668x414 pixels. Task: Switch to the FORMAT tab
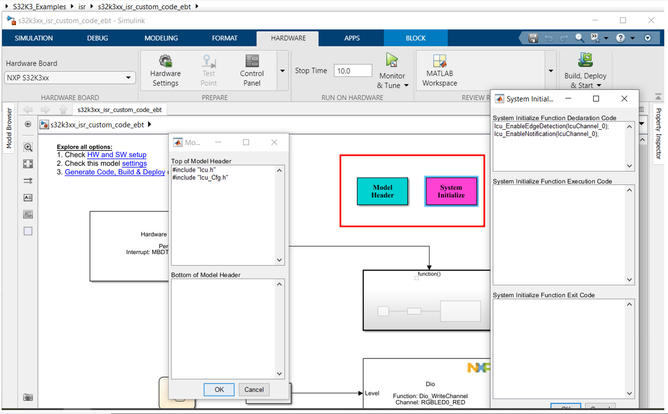point(225,38)
